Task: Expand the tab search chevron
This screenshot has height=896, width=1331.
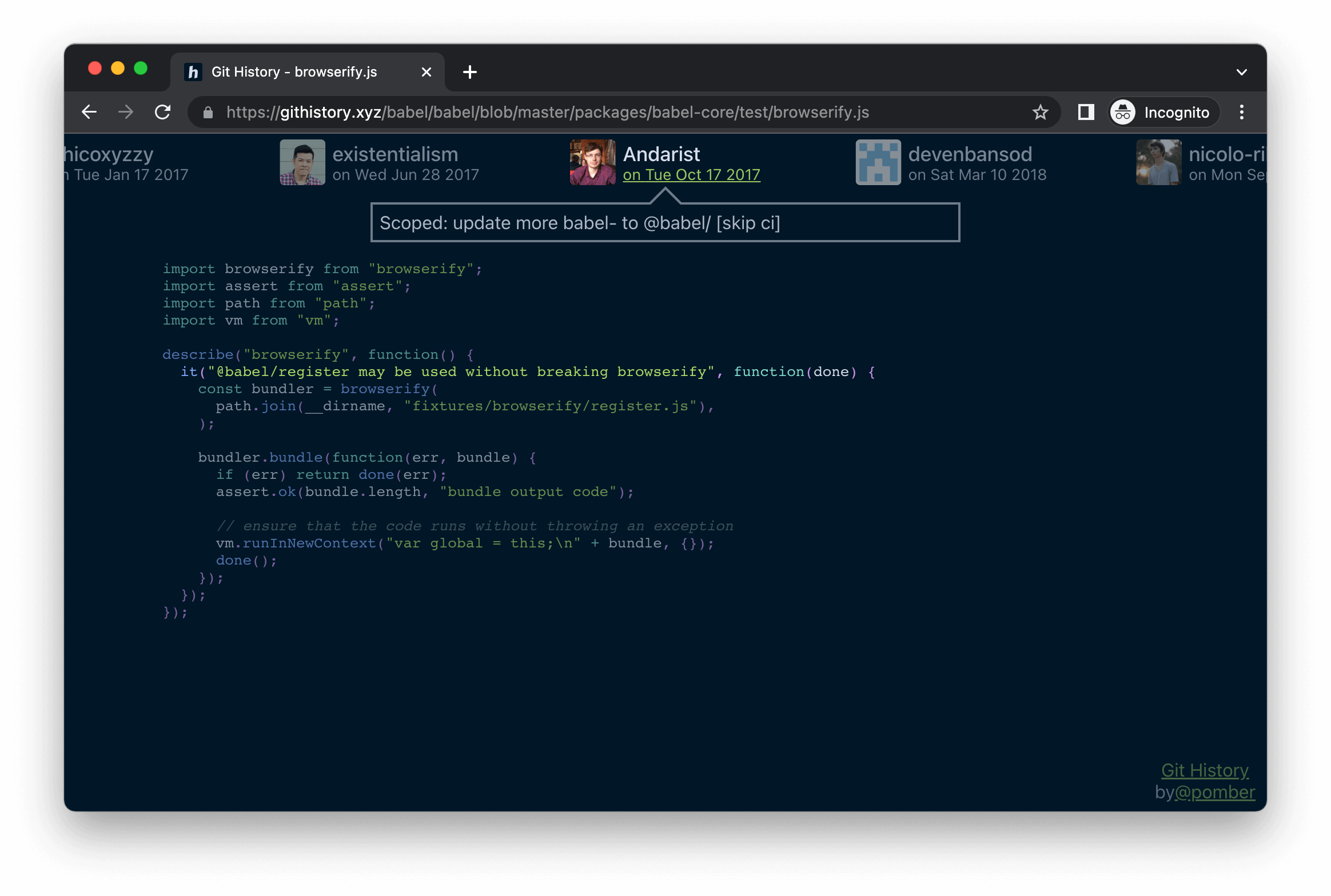Action: pos(1241,72)
